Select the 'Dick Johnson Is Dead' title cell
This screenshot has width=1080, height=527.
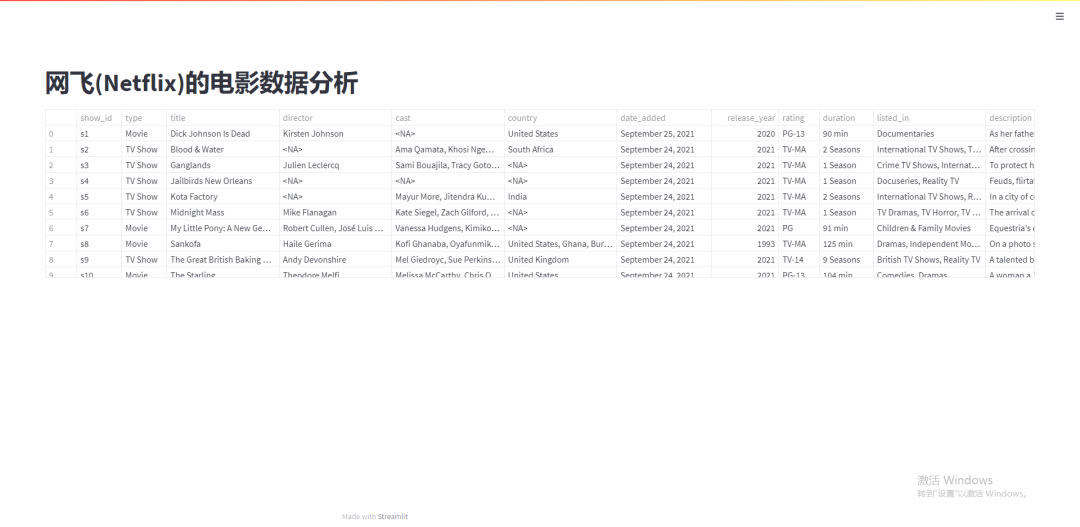click(223, 134)
